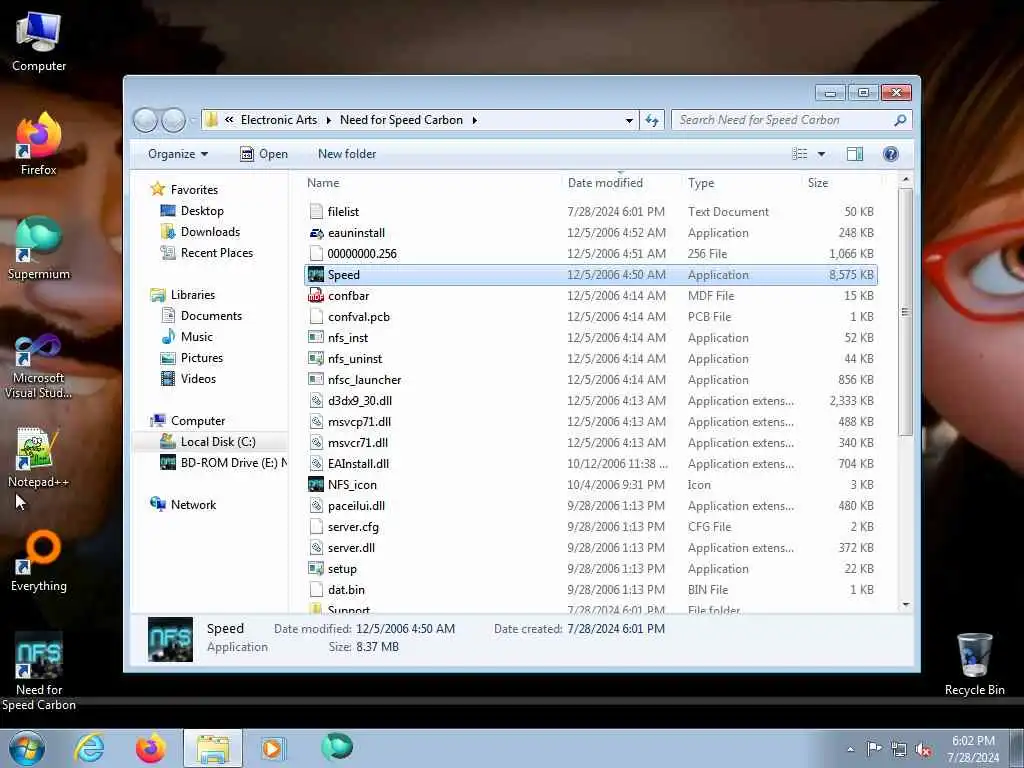Select the filelist text document
The image size is (1024, 768).
591,212
